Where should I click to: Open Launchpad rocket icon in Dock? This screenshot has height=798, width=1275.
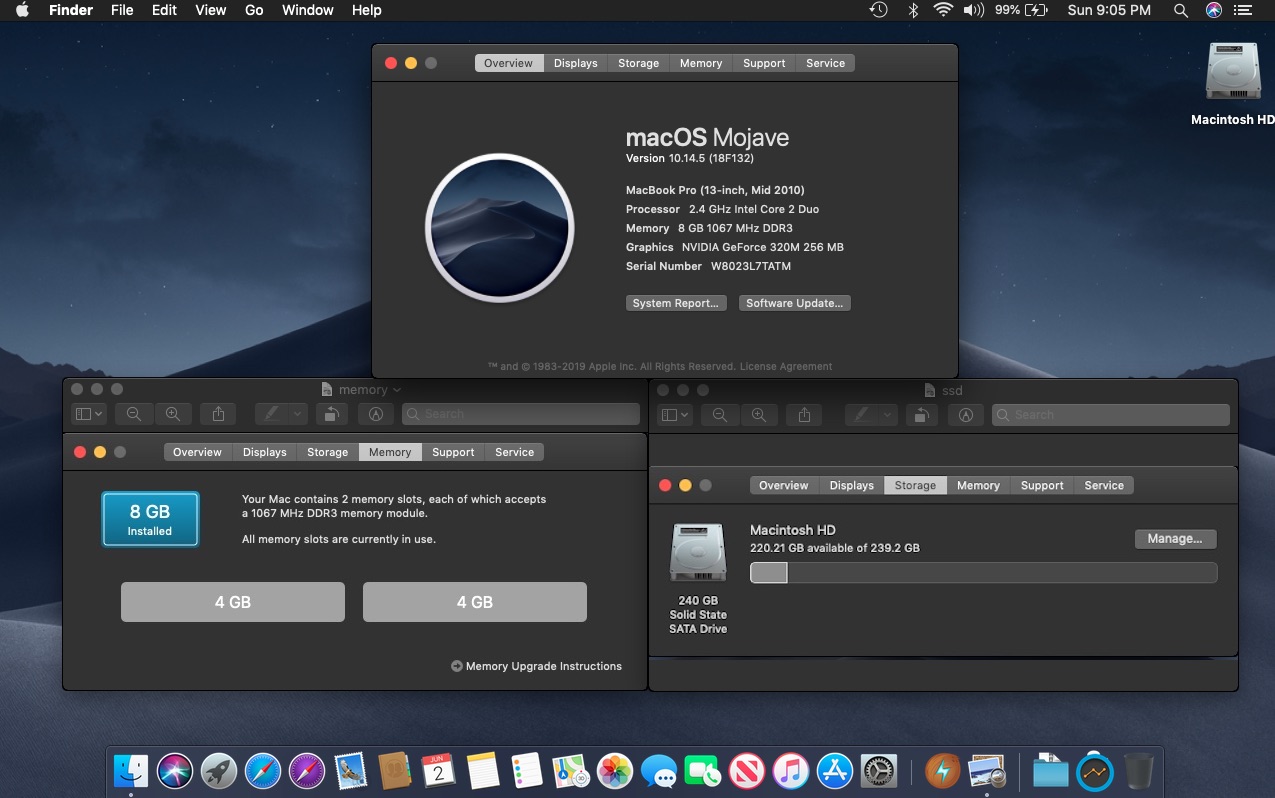pyautogui.click(x=219, y=770)
